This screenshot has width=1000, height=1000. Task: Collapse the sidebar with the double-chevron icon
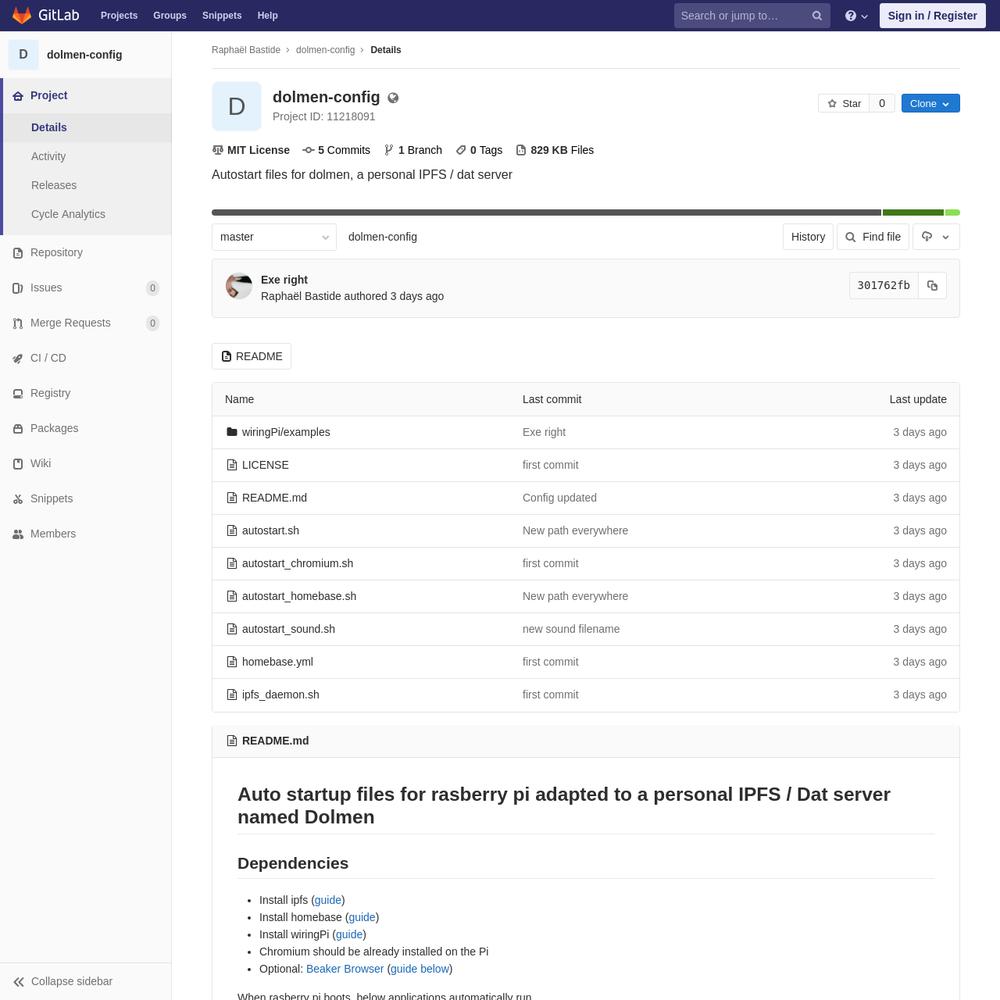[19, 982]
